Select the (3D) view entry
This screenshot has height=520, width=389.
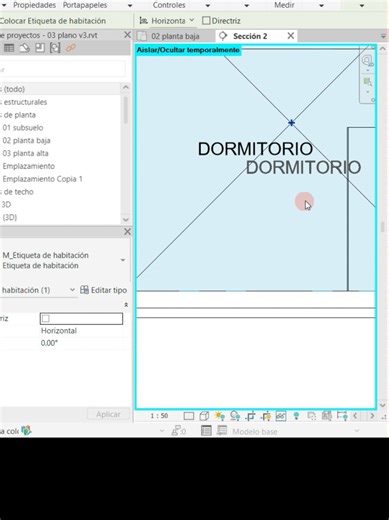(10, 217)
